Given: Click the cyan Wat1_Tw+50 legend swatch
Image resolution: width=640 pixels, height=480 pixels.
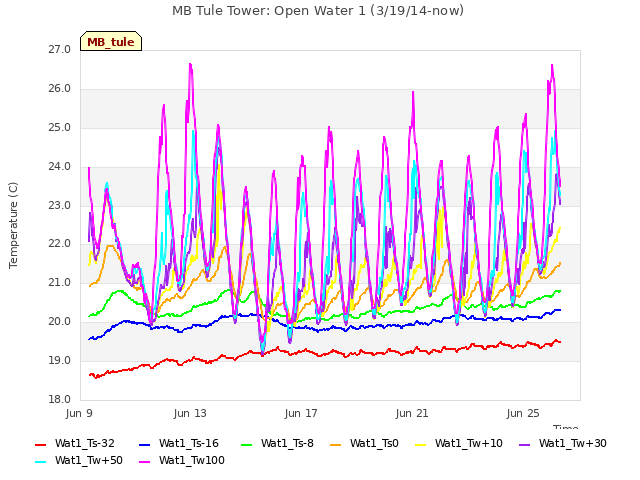Looking at the screenshot, I should [41, 462].
